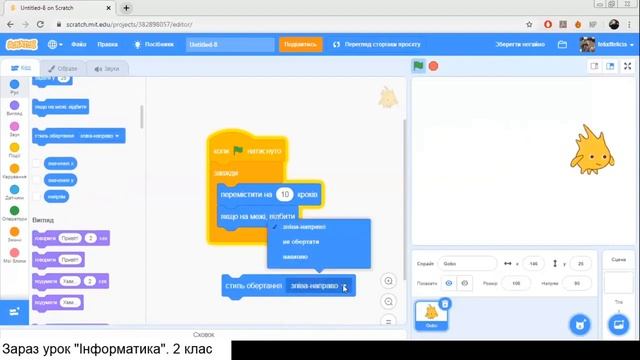Open the account user menu
640x360 pixels.
point(607,44)
